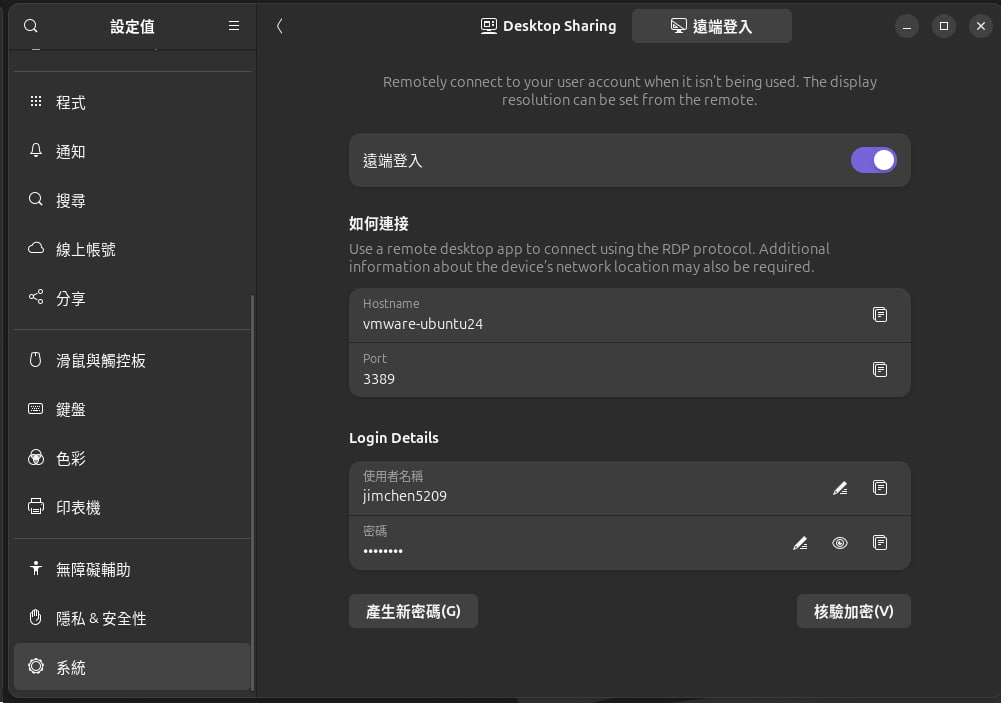Go back using the header chevron

coord(279,26)
